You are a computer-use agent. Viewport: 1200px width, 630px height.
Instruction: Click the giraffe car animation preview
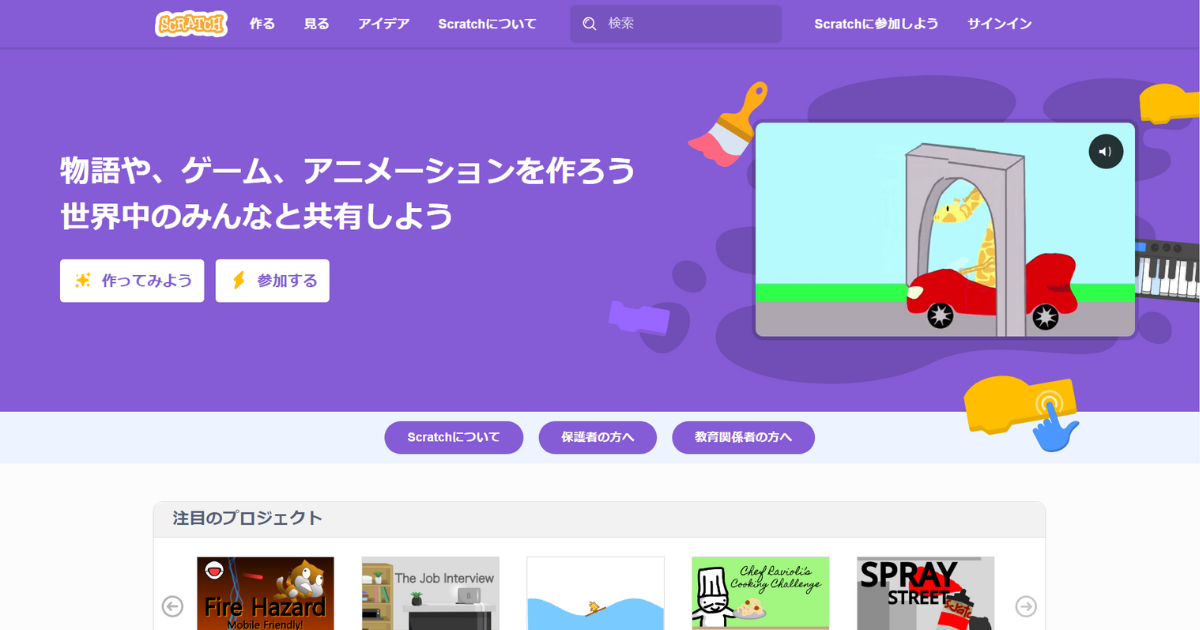[x=945, y=230]
